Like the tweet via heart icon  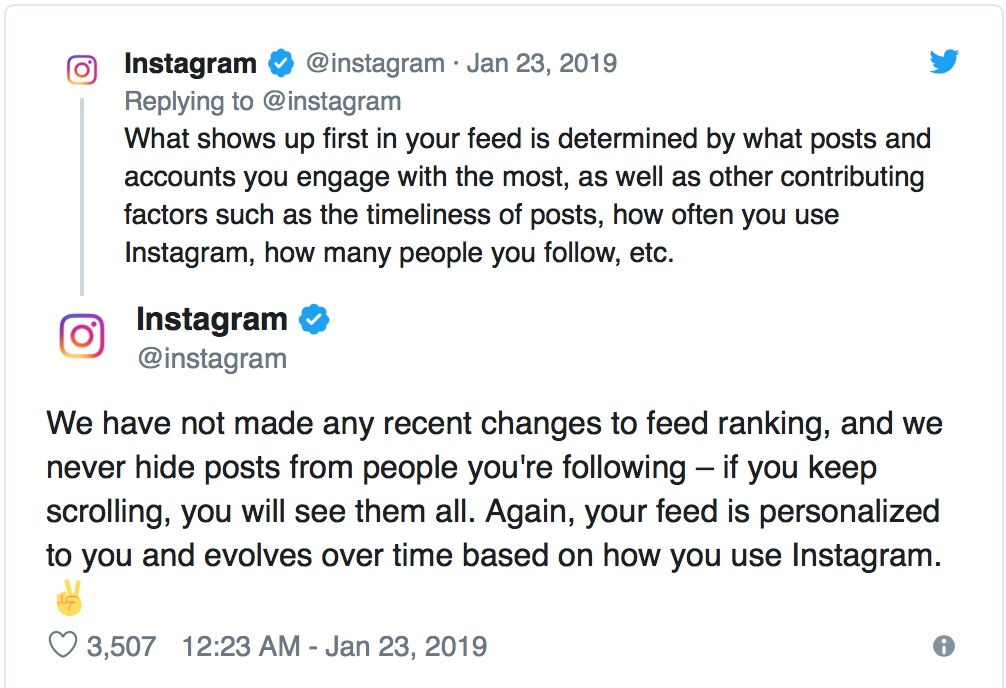coord(63,645)
